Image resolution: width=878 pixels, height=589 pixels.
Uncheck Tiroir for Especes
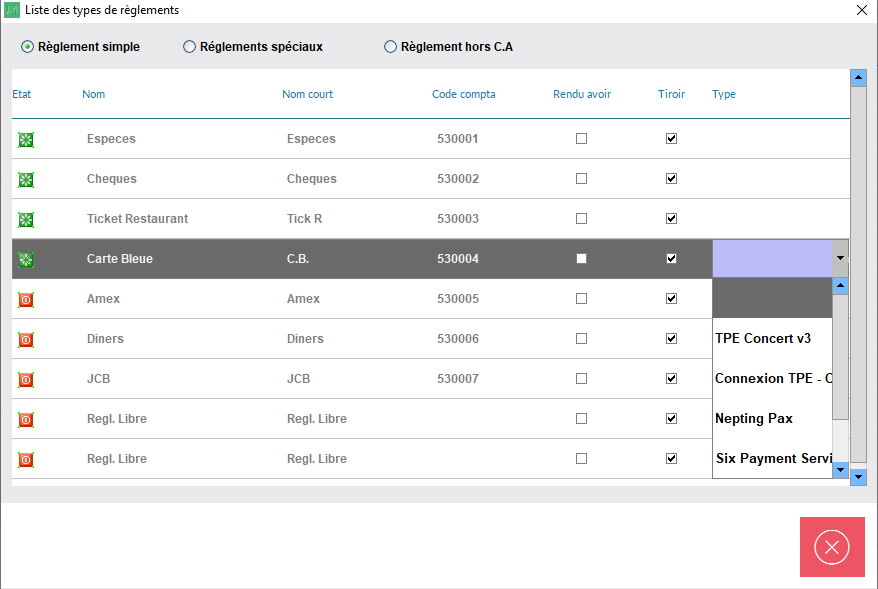coord(671,138)
